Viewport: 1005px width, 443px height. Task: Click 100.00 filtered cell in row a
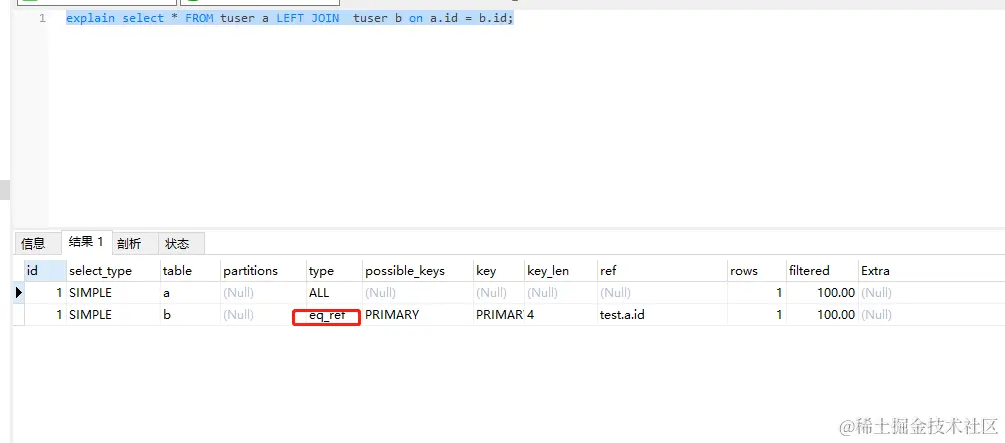[x=822, y=293]
